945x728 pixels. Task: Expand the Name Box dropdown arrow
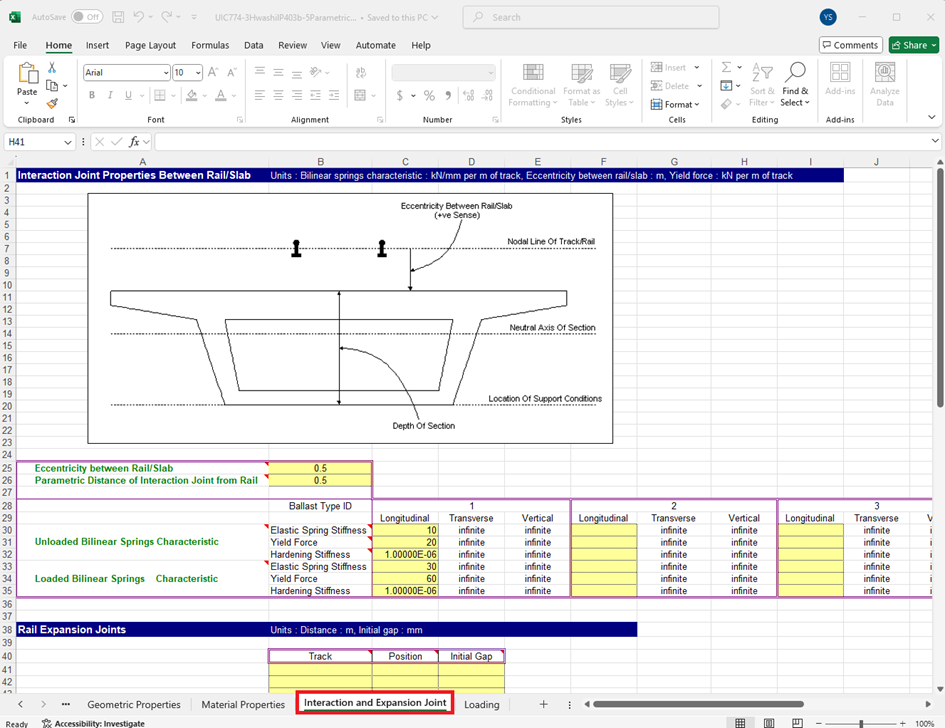click(69, 142)
